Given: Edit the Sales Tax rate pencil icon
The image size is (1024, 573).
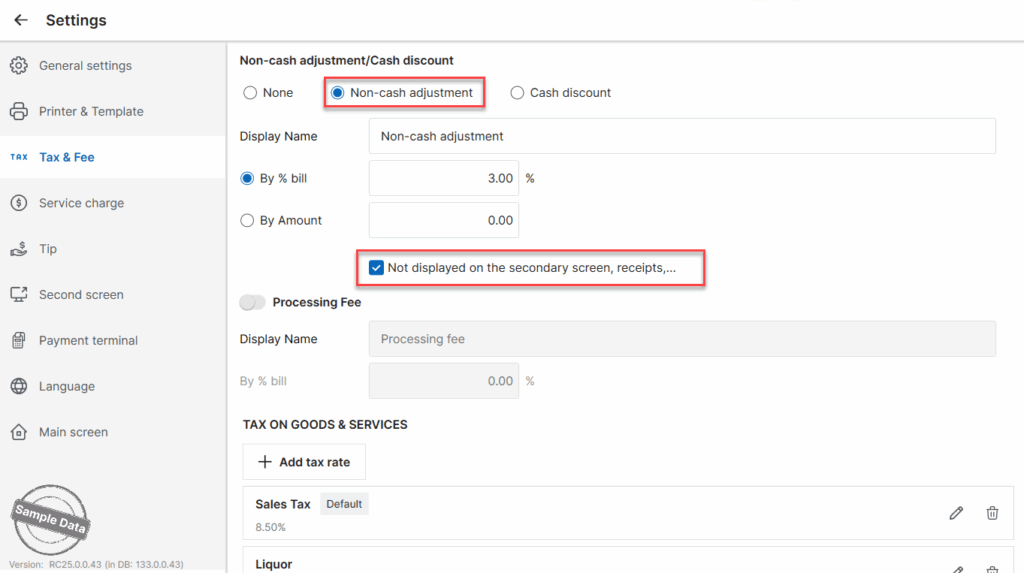Looking at the screenshot, I should pyautogui.click(x=956, y=513).
